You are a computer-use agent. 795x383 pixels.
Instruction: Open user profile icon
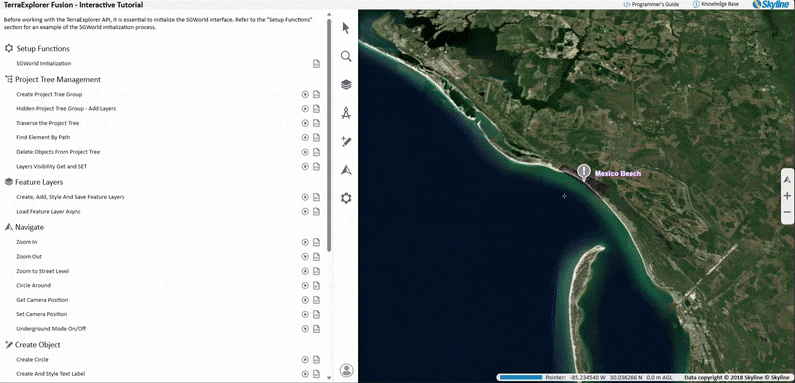(x=346, y=370)
